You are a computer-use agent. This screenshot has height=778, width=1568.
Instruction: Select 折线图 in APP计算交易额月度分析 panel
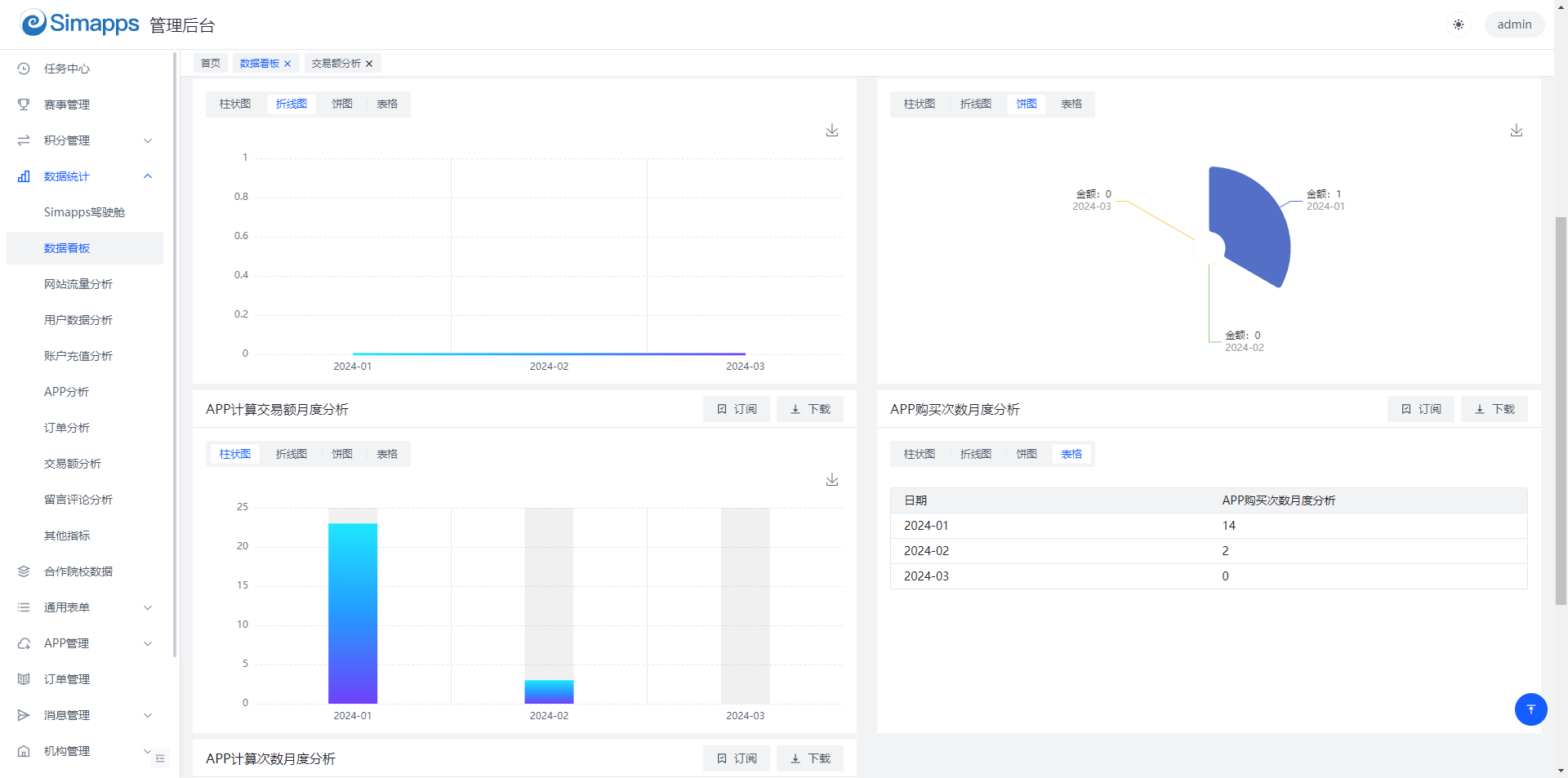click(x=292, y=454)
